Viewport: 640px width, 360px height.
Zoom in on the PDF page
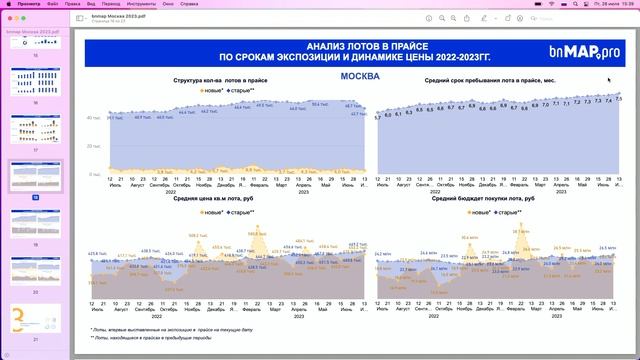click(x=453, y=18)
